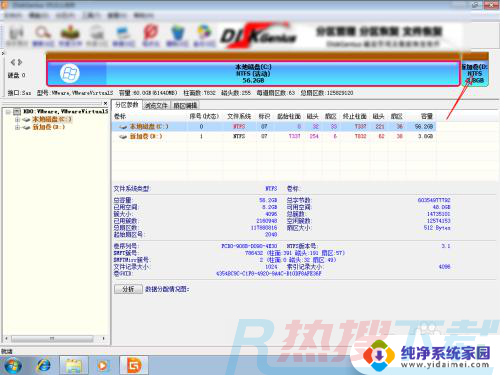Switch to the DiskGenius taskbar button

pyautogui.click(x=134, y=366)
